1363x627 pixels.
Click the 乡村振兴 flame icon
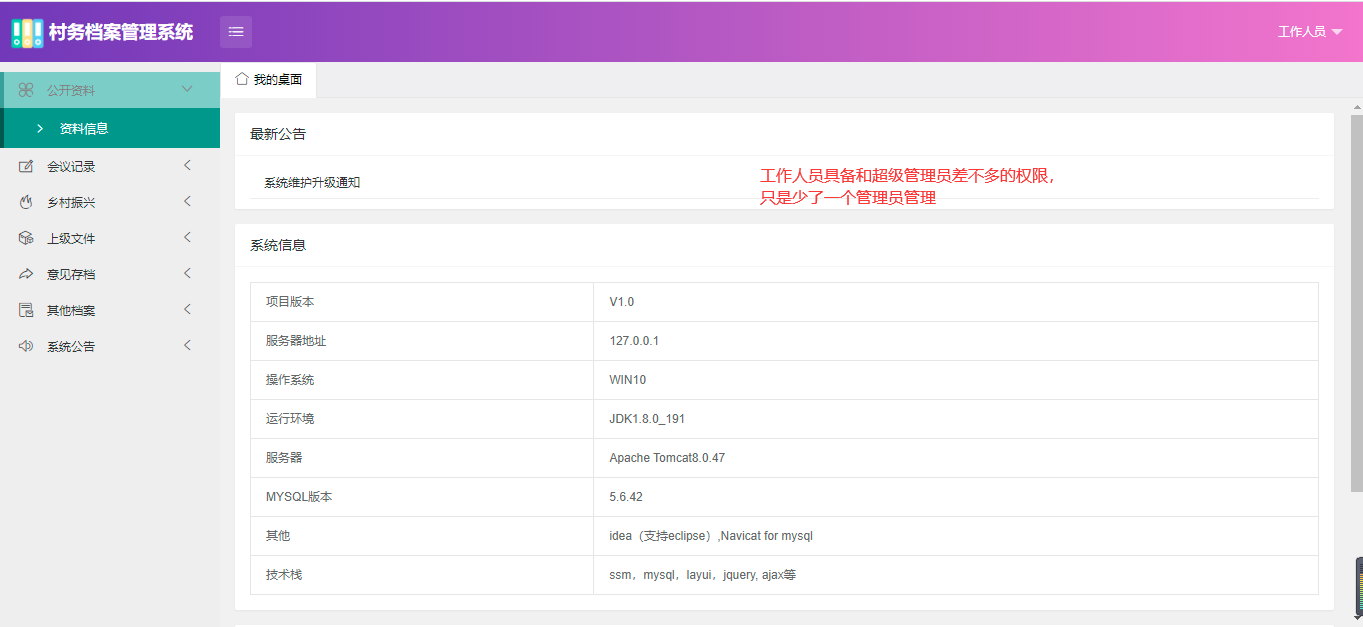coord(26,202)
